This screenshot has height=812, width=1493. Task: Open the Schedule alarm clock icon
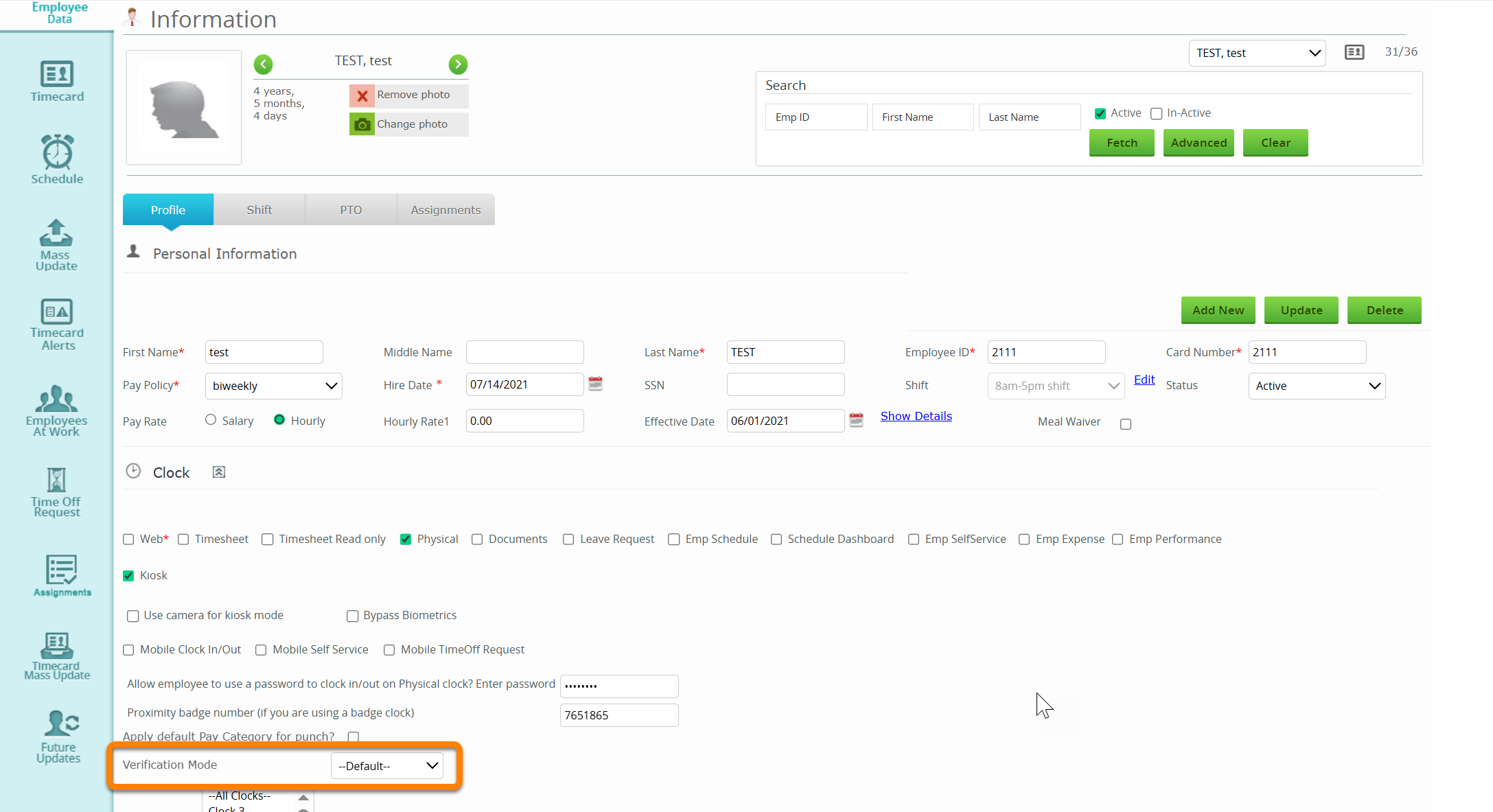click(x=57, y=152)
